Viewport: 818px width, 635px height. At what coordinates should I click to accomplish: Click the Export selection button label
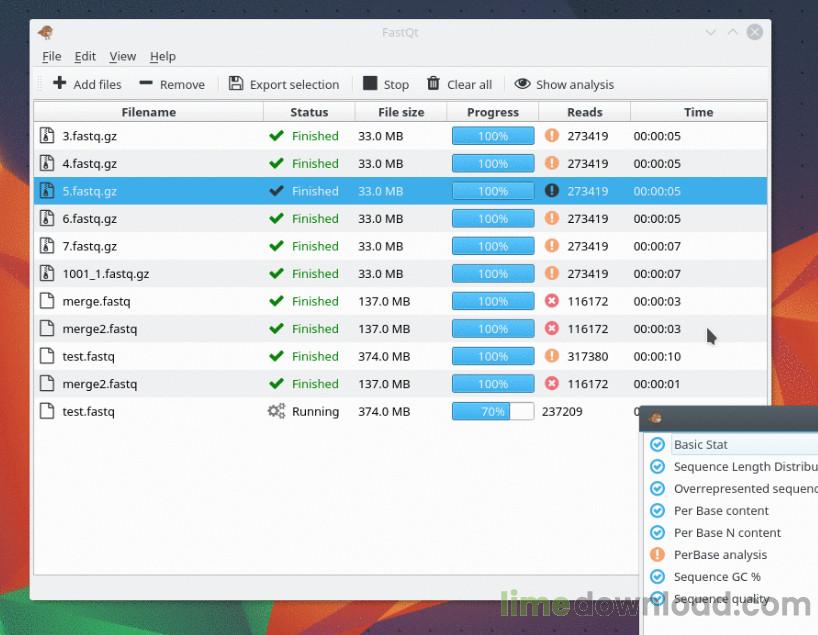(x=294, y=85)
